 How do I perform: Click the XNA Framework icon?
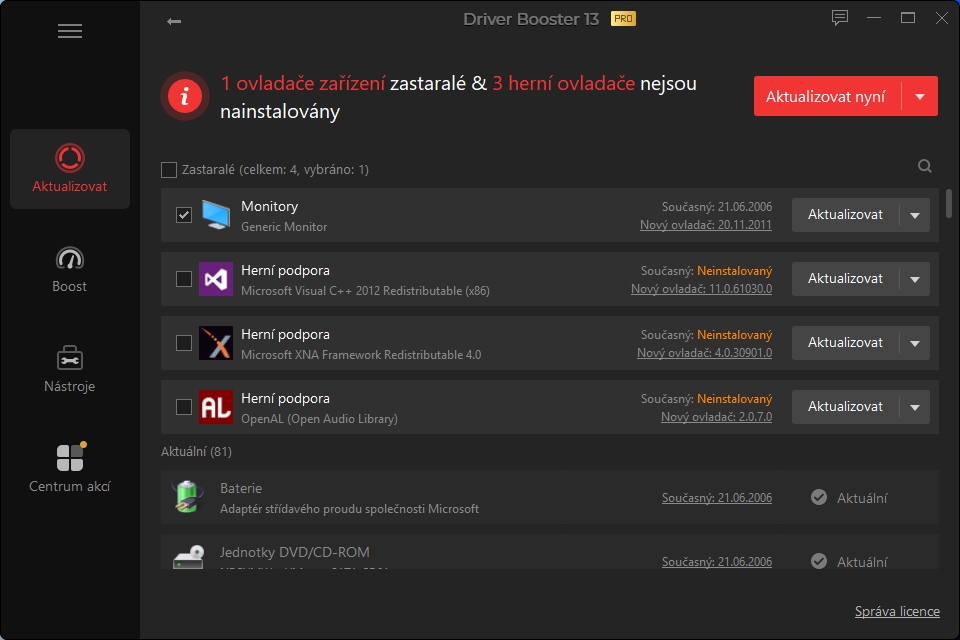point(216,343)
